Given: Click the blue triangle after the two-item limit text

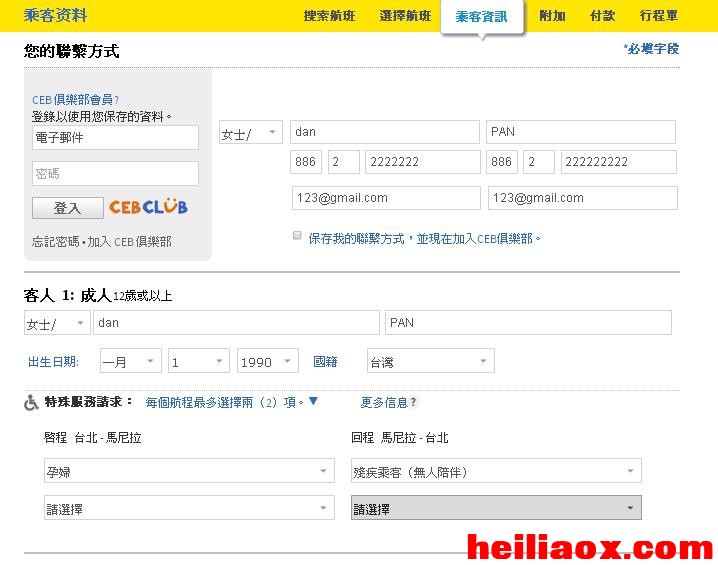Looking at the screenshot, I should (x=313, y=401).
